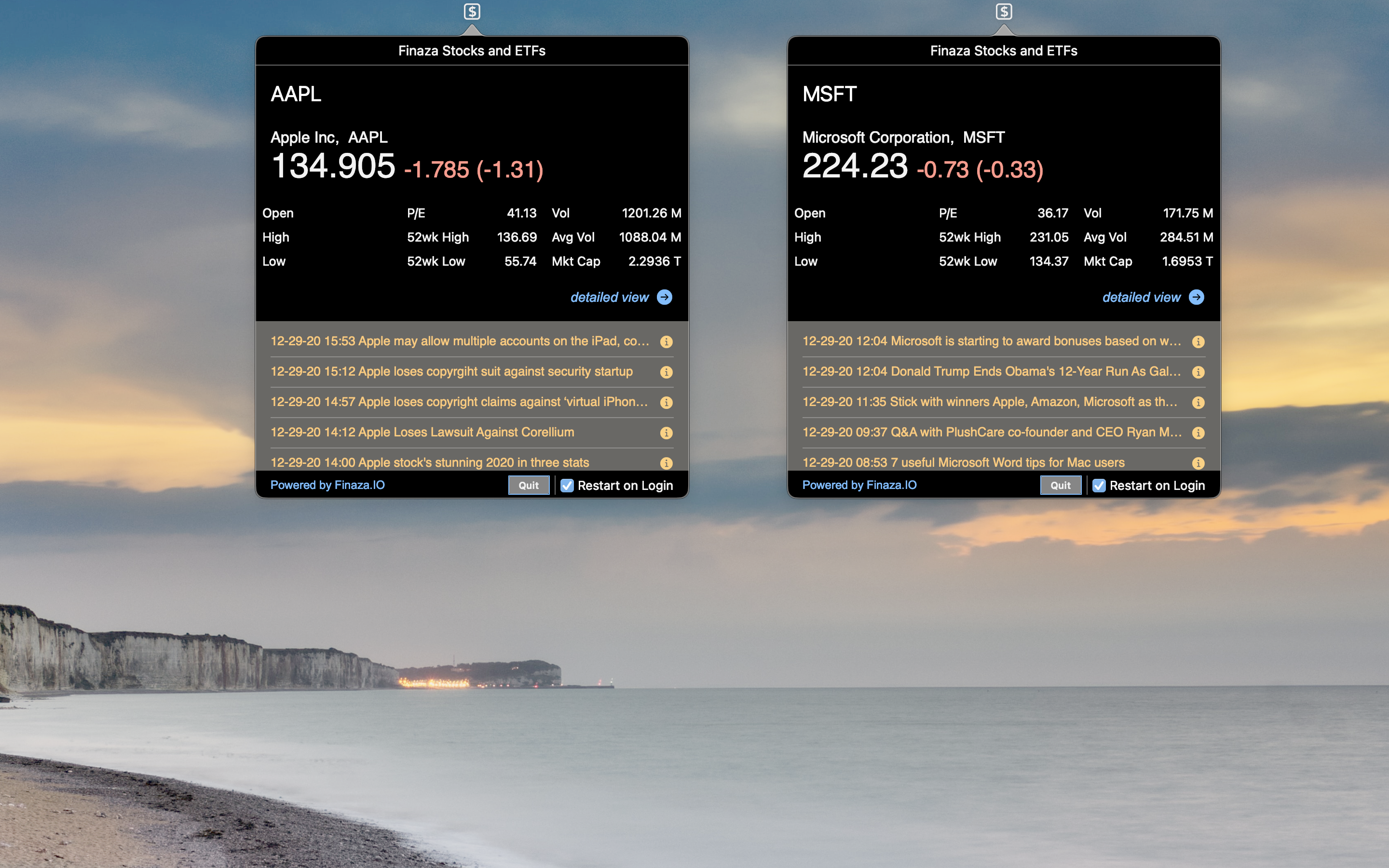Image resolution: width=1389 pixels, height=868 pixels.
Task: Quit the AAPL stock widget
Action: pos(529,486)
